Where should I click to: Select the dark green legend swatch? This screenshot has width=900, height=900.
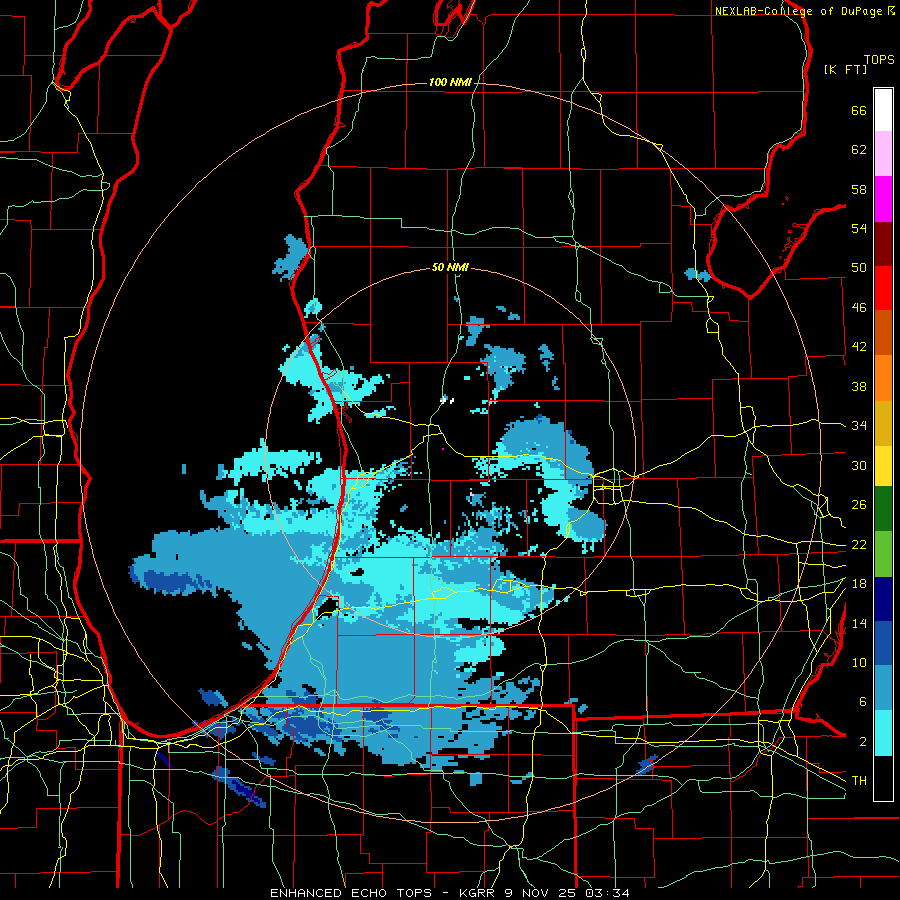pyautogui.click(x=883, y=509)
